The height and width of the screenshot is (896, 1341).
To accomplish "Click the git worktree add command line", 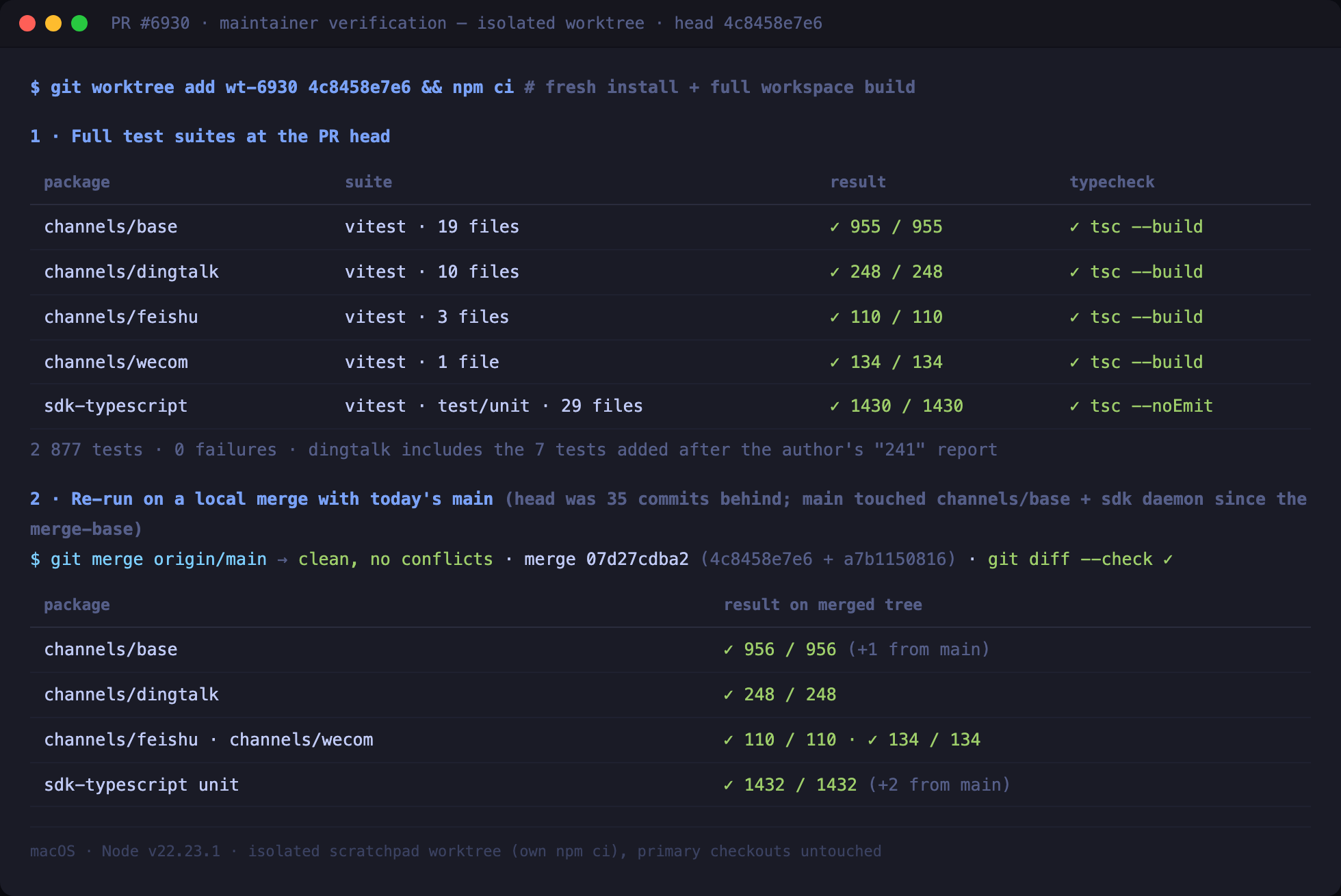I will 473,88.
